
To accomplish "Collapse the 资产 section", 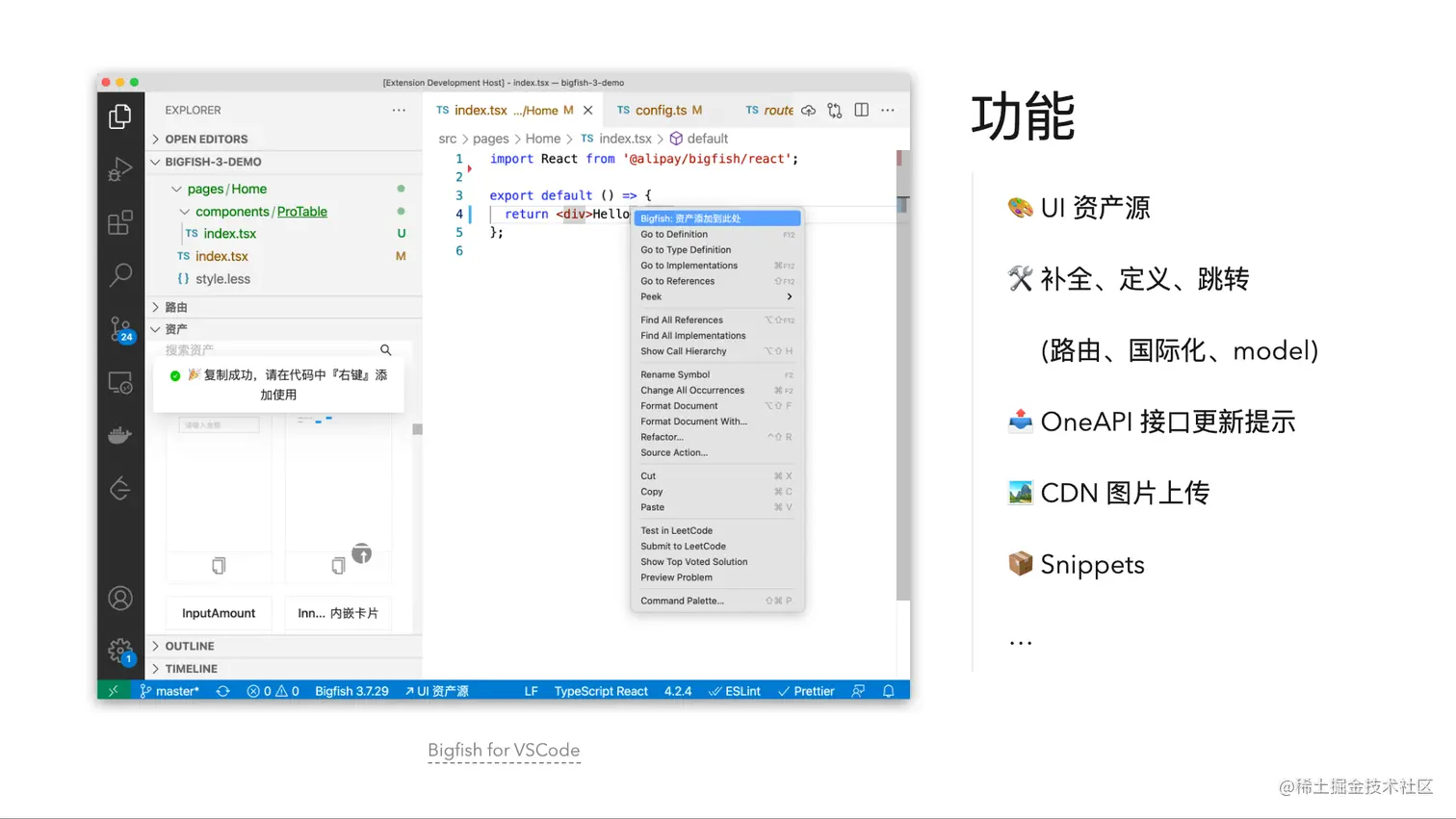I will point(284,329).
